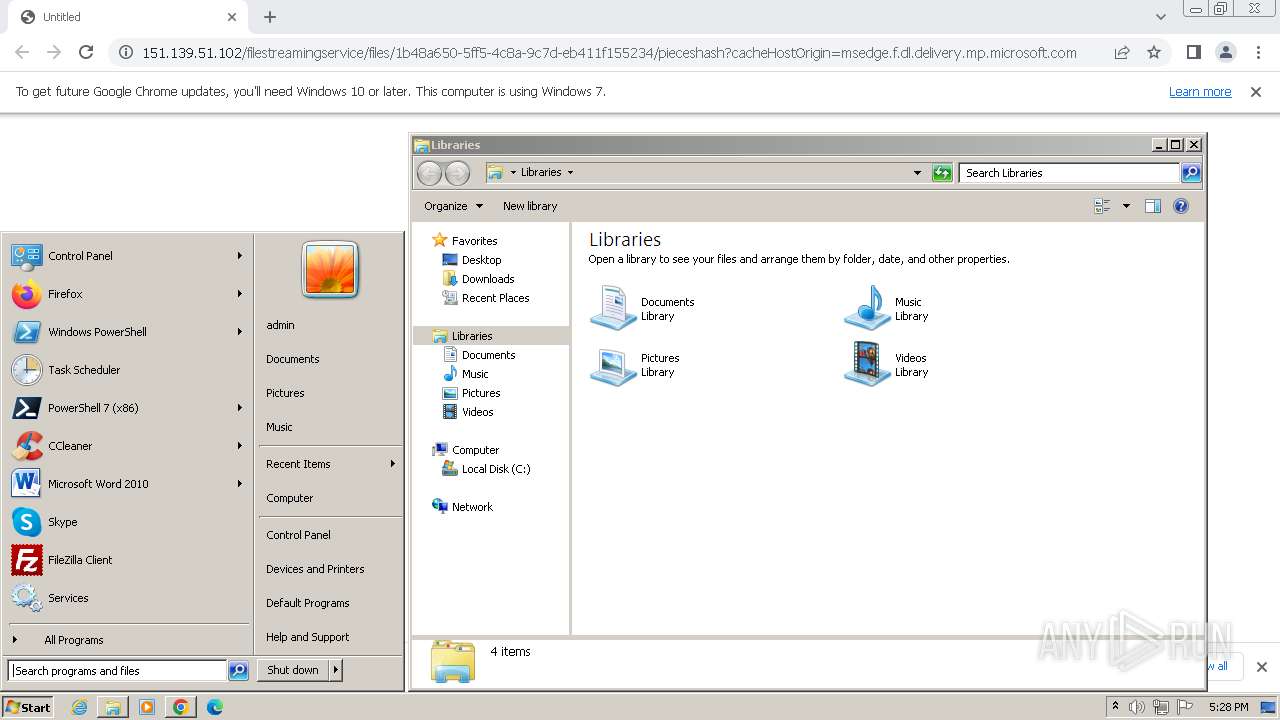
Task: Open new Chrome tab
Action: tap(270, 17)
